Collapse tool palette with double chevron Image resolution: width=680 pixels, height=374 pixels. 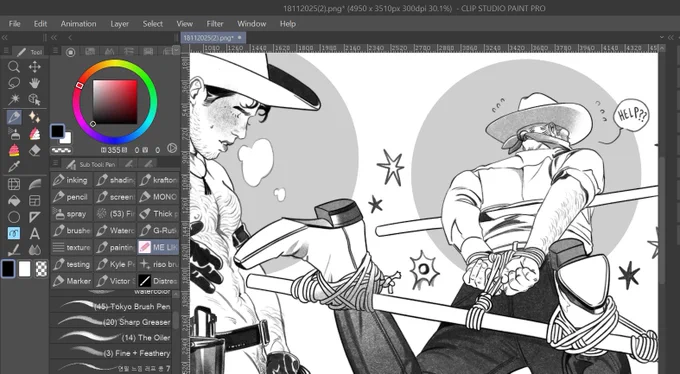5,38
